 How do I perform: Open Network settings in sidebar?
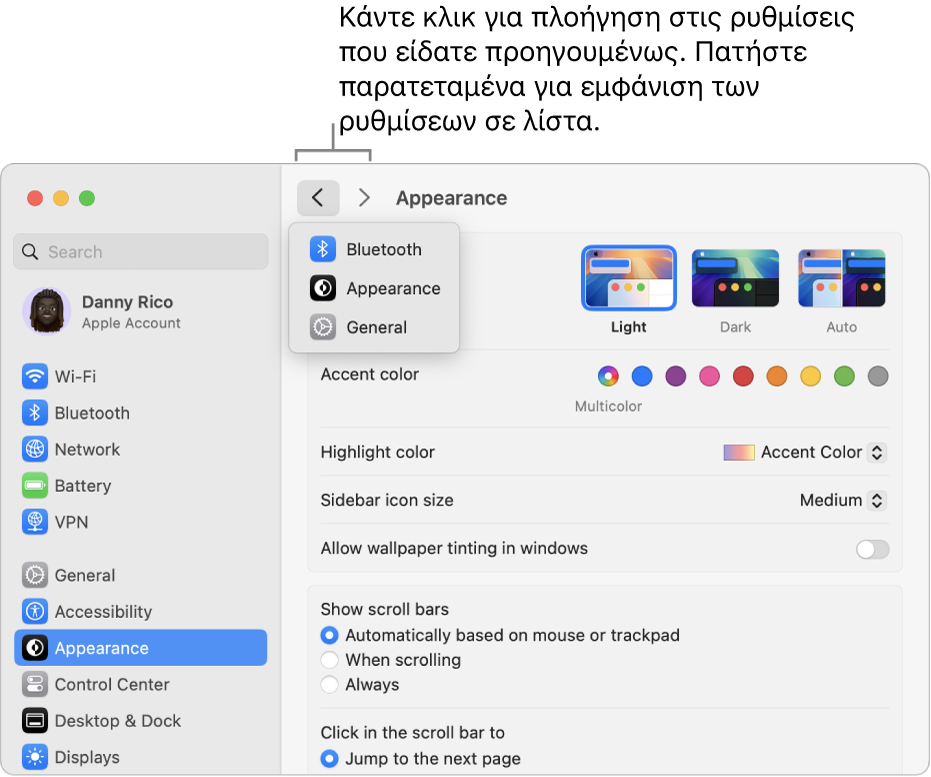[141, 449]
